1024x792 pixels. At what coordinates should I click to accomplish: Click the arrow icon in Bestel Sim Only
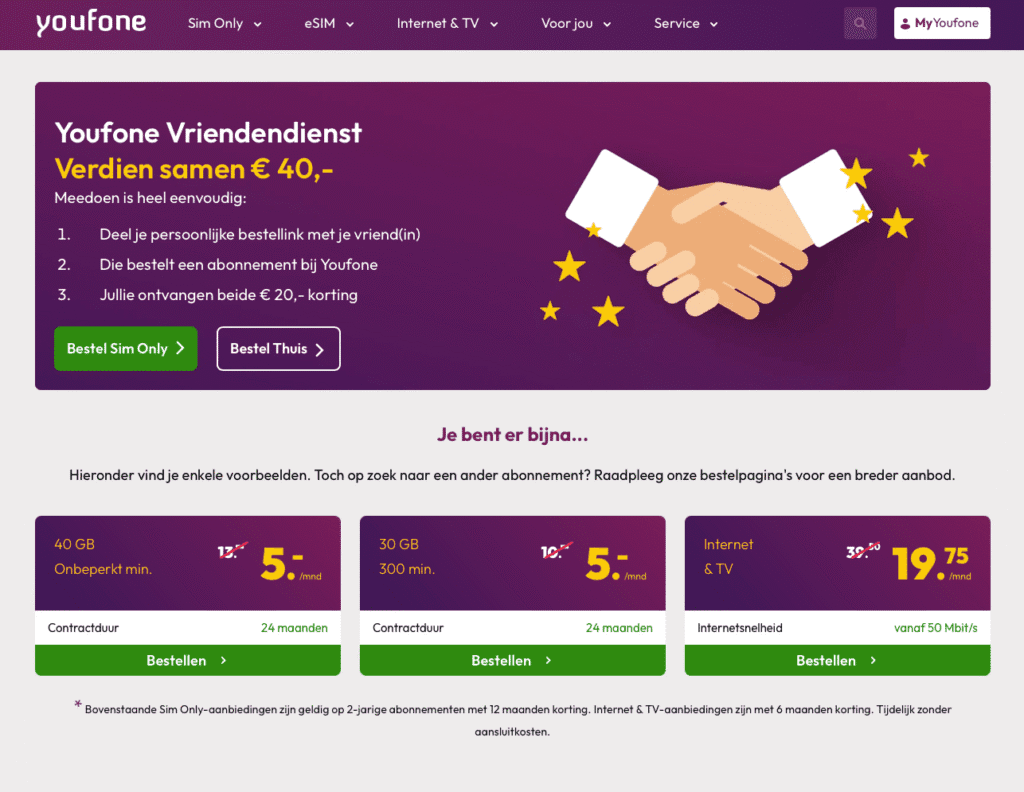179,348
